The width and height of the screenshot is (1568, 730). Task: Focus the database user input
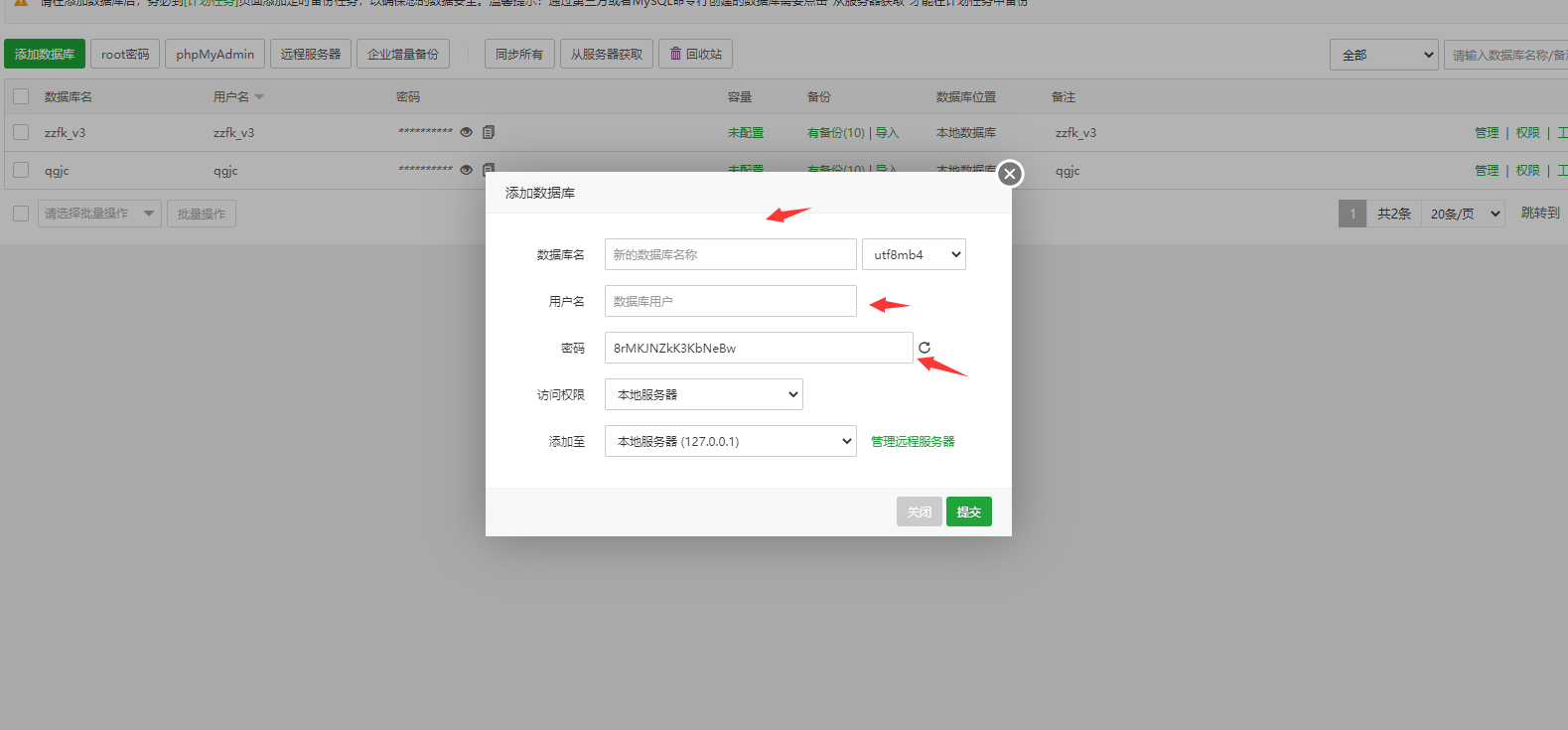click(731, 301)
